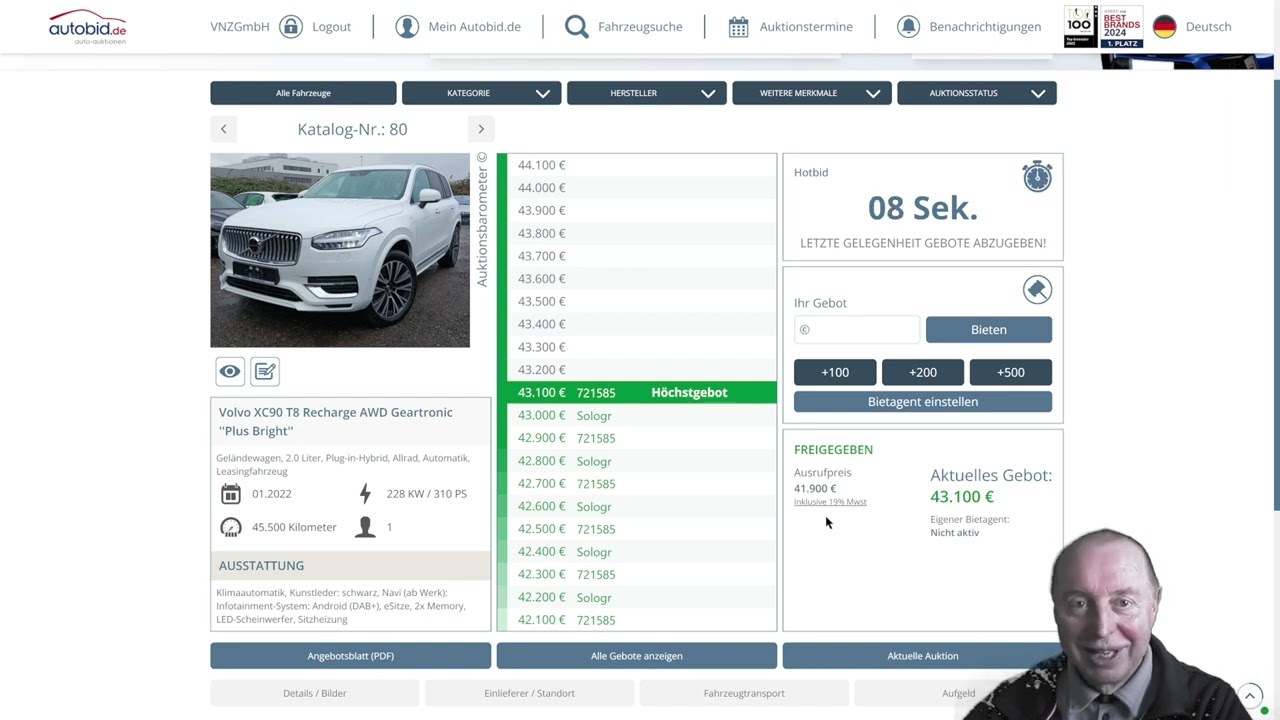Click the Ihr Gebot euro input field
The width and height of the screenshot is (1280, 720).
click(x=857, y=329)
